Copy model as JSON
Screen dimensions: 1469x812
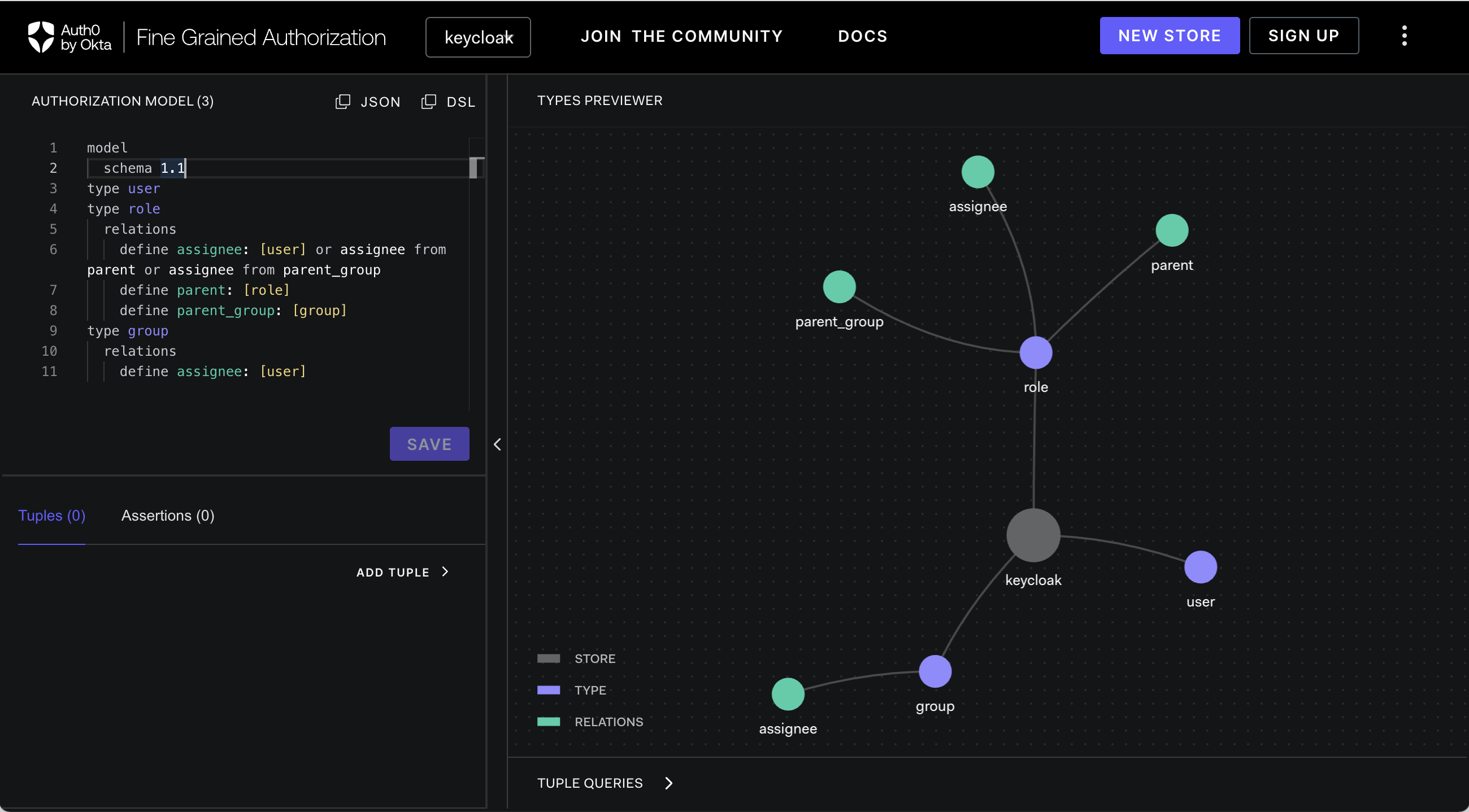point(368,102)
